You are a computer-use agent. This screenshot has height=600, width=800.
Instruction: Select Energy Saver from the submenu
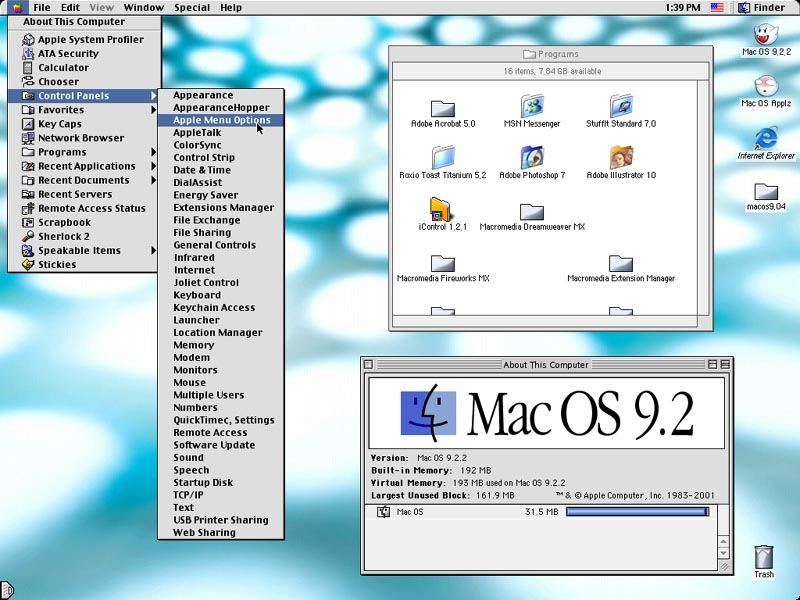coord(205,195)
